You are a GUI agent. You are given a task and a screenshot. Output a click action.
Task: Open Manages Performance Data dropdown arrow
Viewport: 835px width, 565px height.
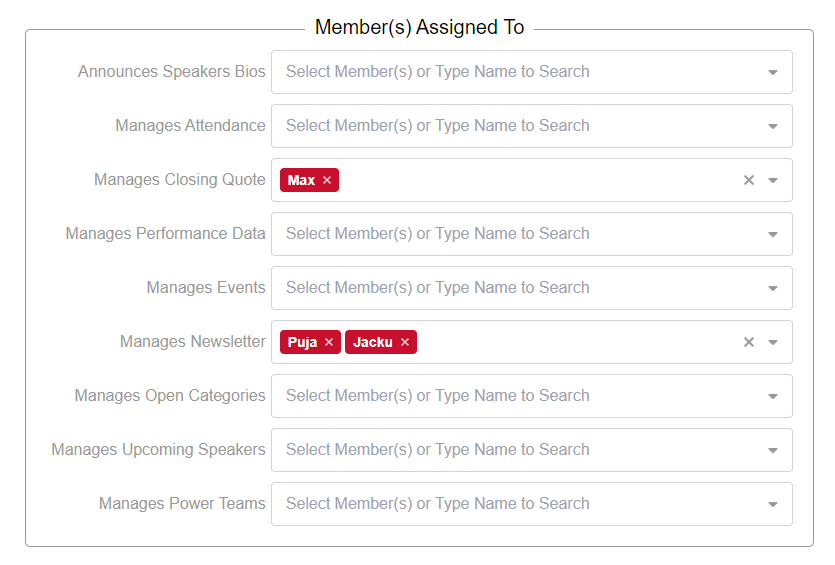pos(773,235)
